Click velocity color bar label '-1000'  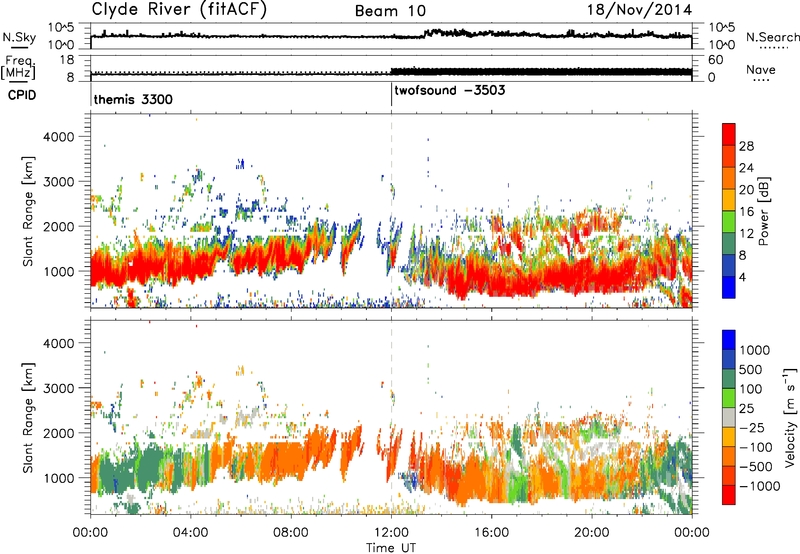(759, 486)
